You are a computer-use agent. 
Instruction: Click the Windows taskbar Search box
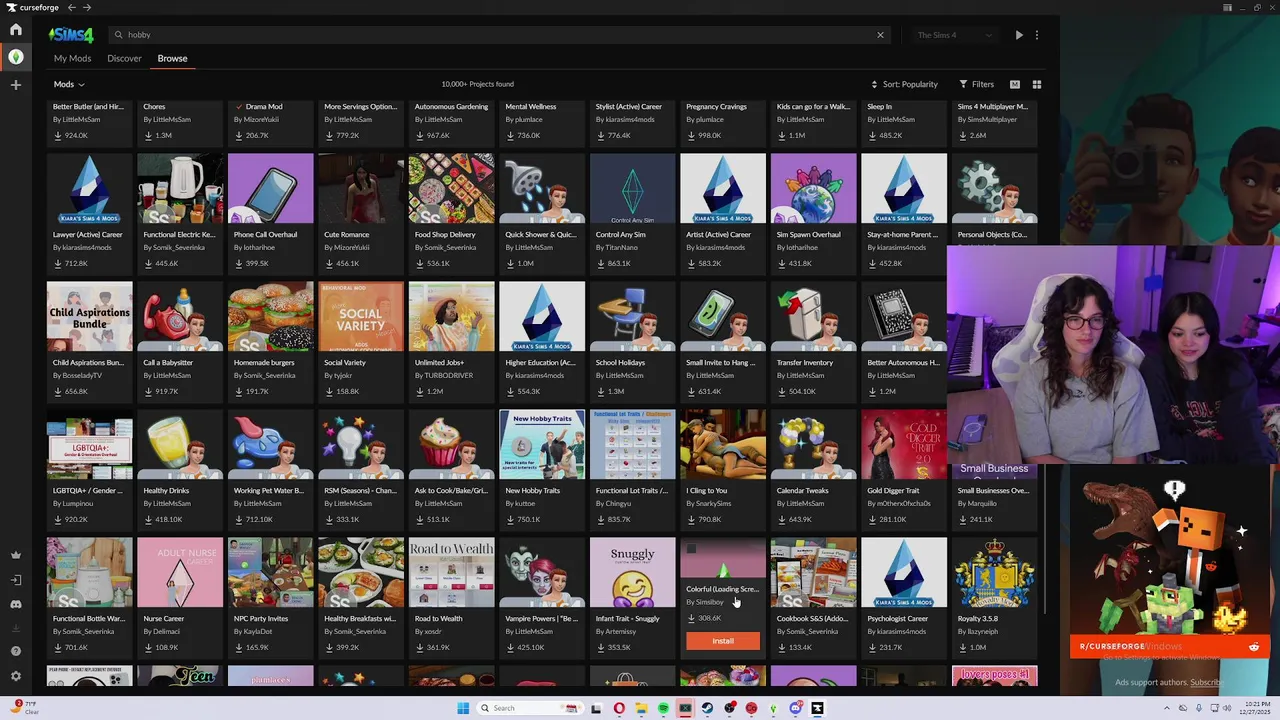coord(529,708)
